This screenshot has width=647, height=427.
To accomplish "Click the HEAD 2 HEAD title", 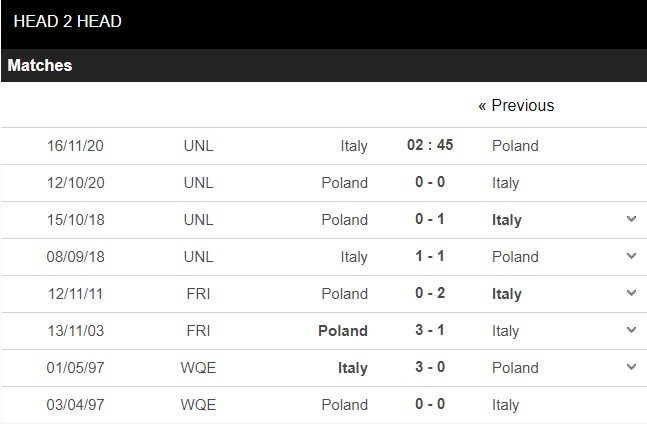I will tap(68, 21).
